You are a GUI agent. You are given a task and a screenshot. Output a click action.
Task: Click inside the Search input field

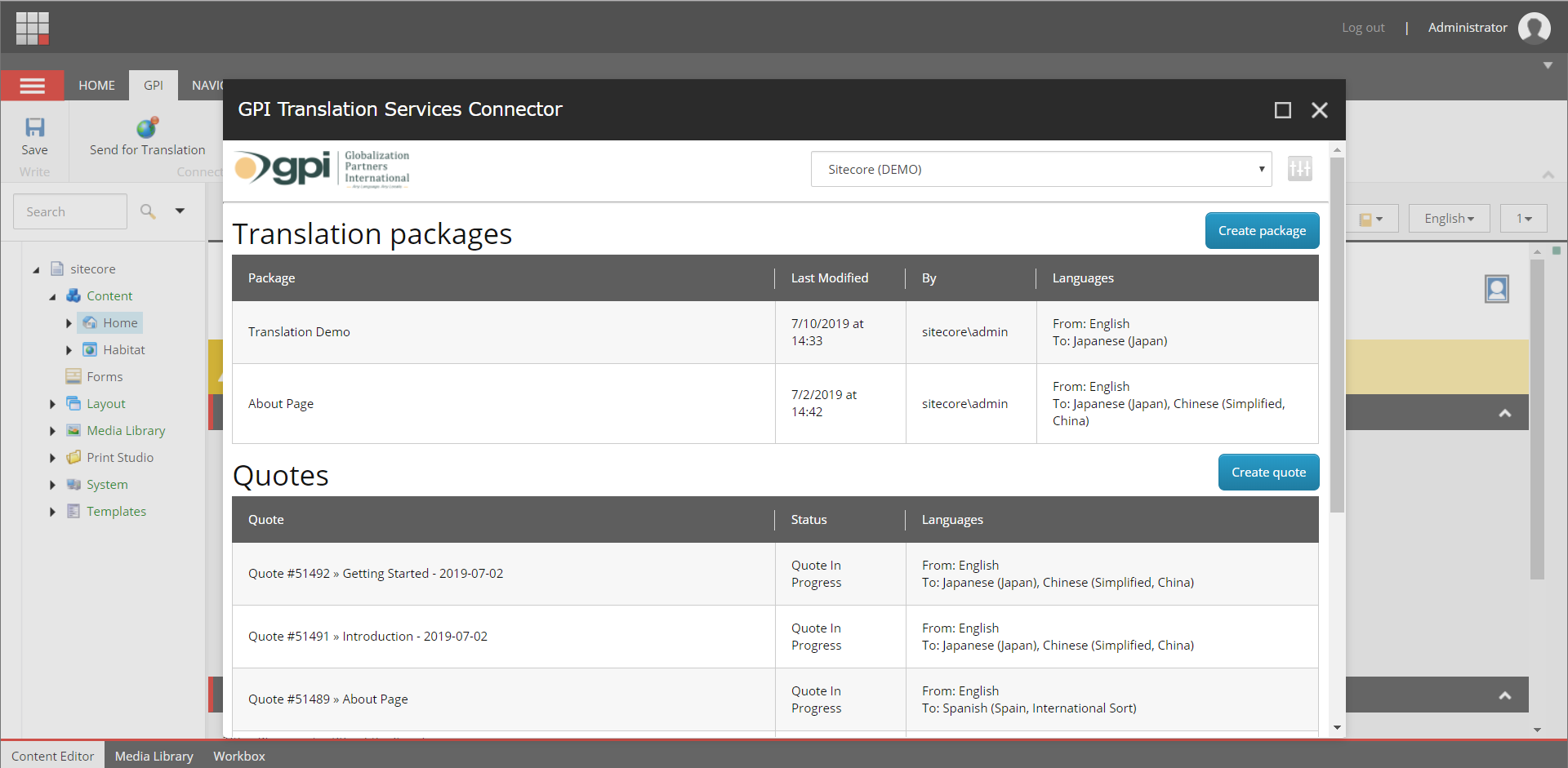pos(70,211)
